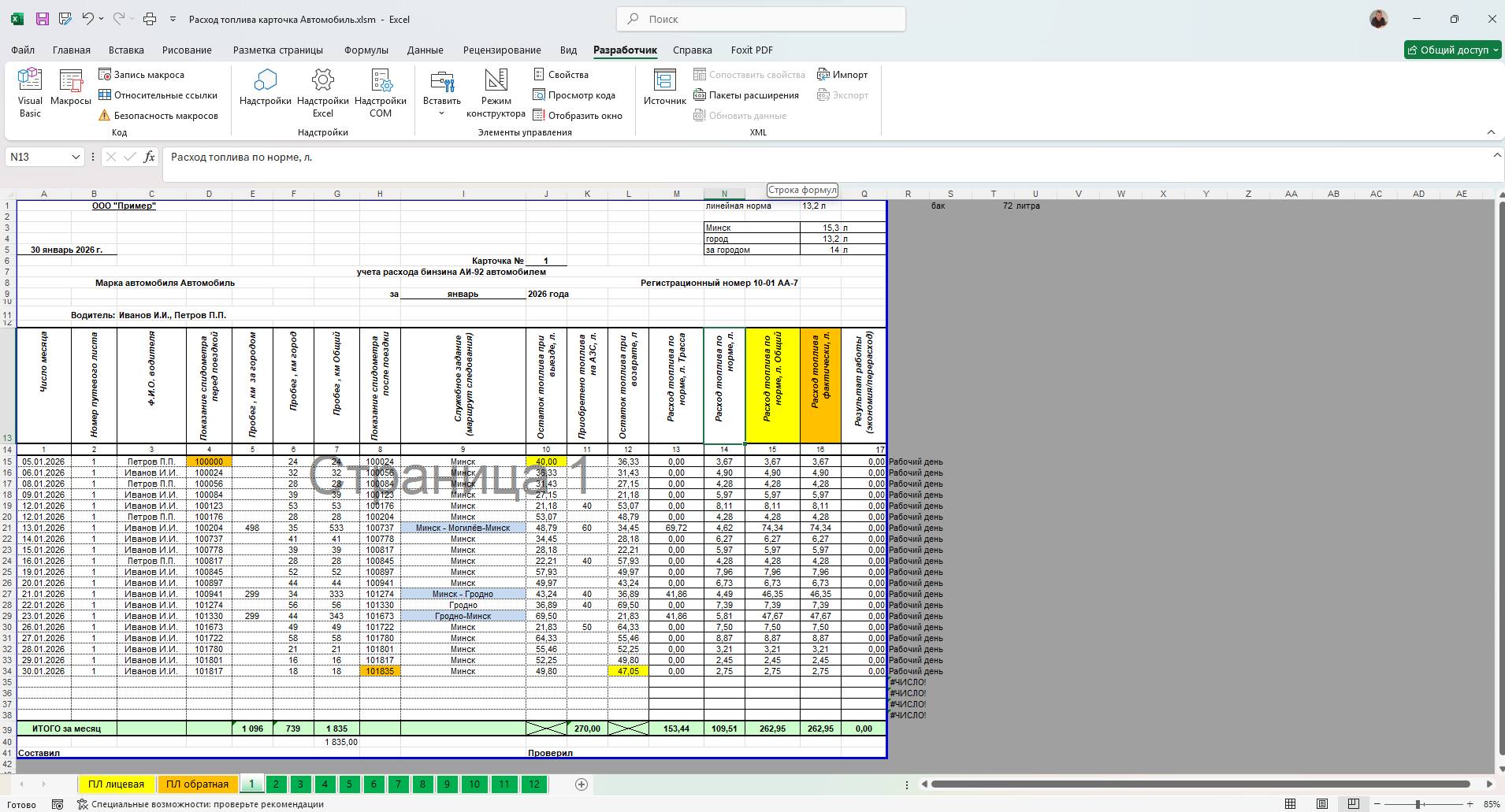This screenshot has height=812, width=1505.
Task: Click the formula bar cancel X icon
Action: (111, 157)
